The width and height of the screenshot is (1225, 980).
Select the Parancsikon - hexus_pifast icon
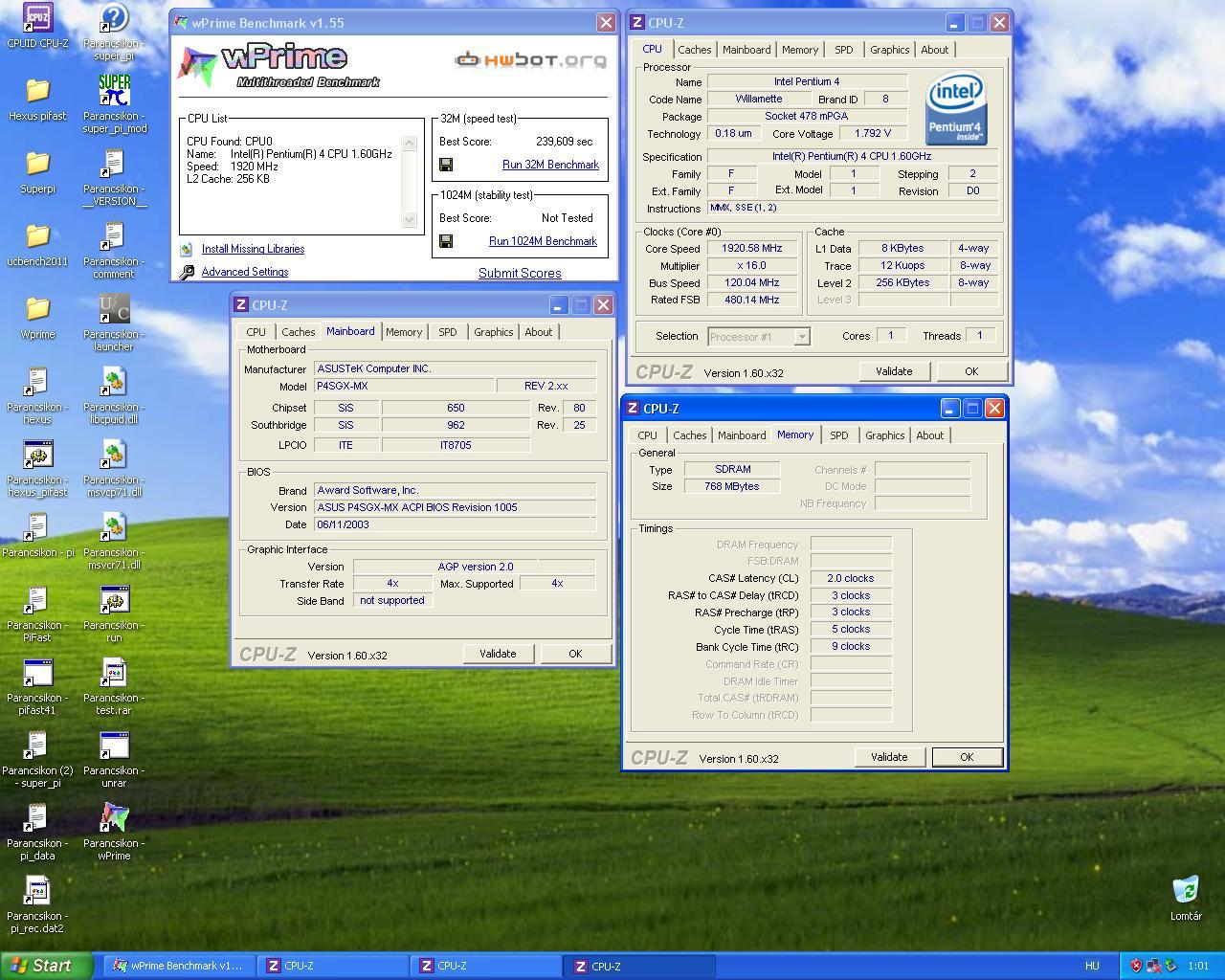point(37,467)
